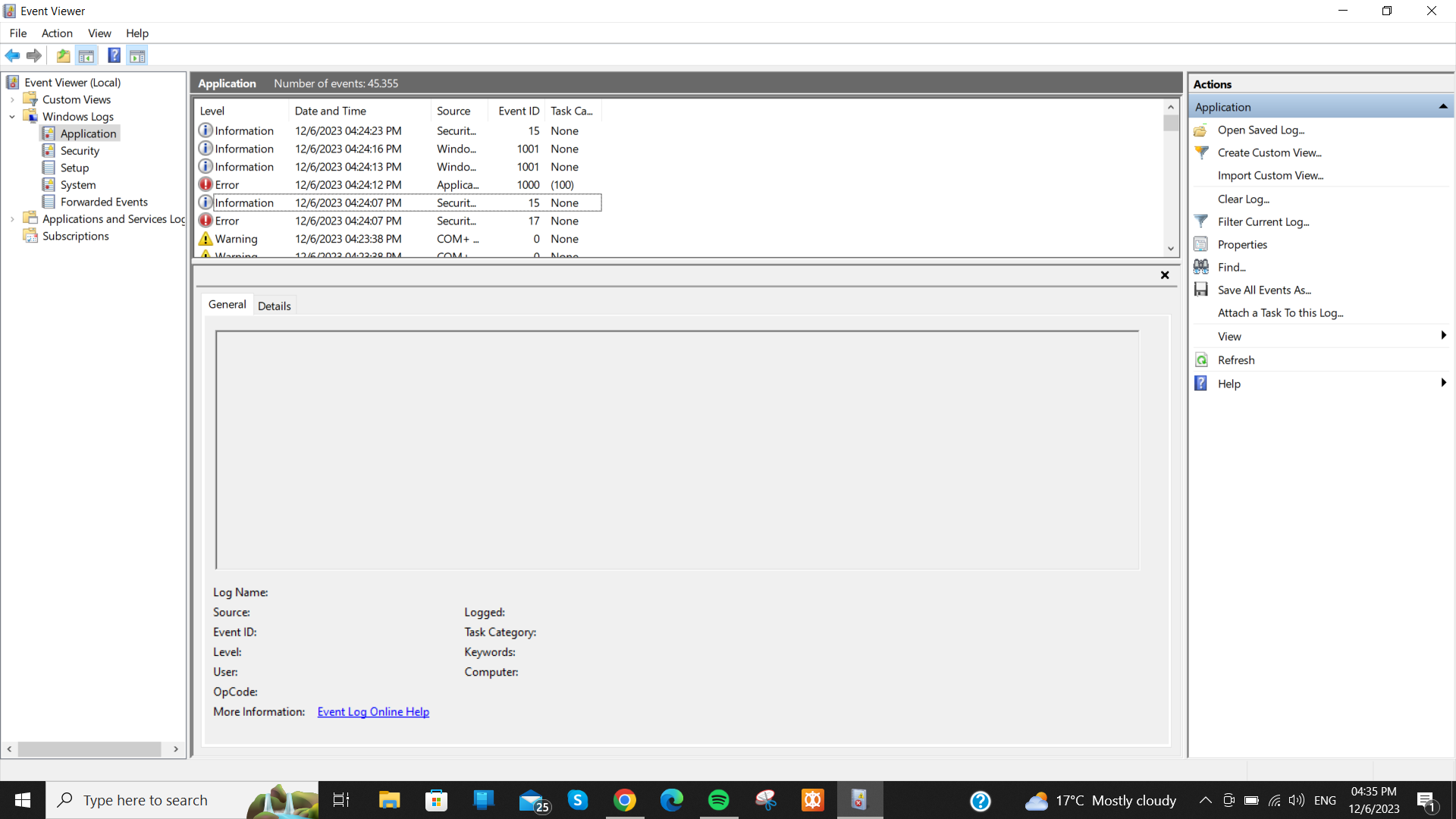The image size is (1456, 819).
Task: Click the Show/Hide Action Pane icon
Action: 137,55
